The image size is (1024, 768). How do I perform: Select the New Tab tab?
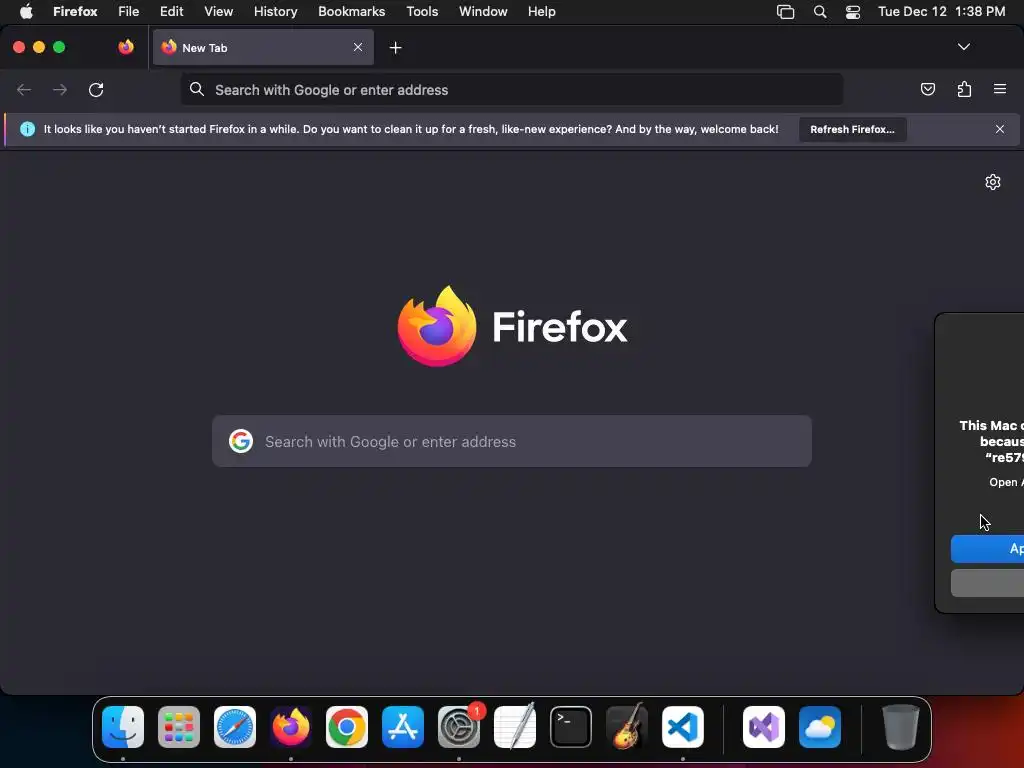point(263,47)
